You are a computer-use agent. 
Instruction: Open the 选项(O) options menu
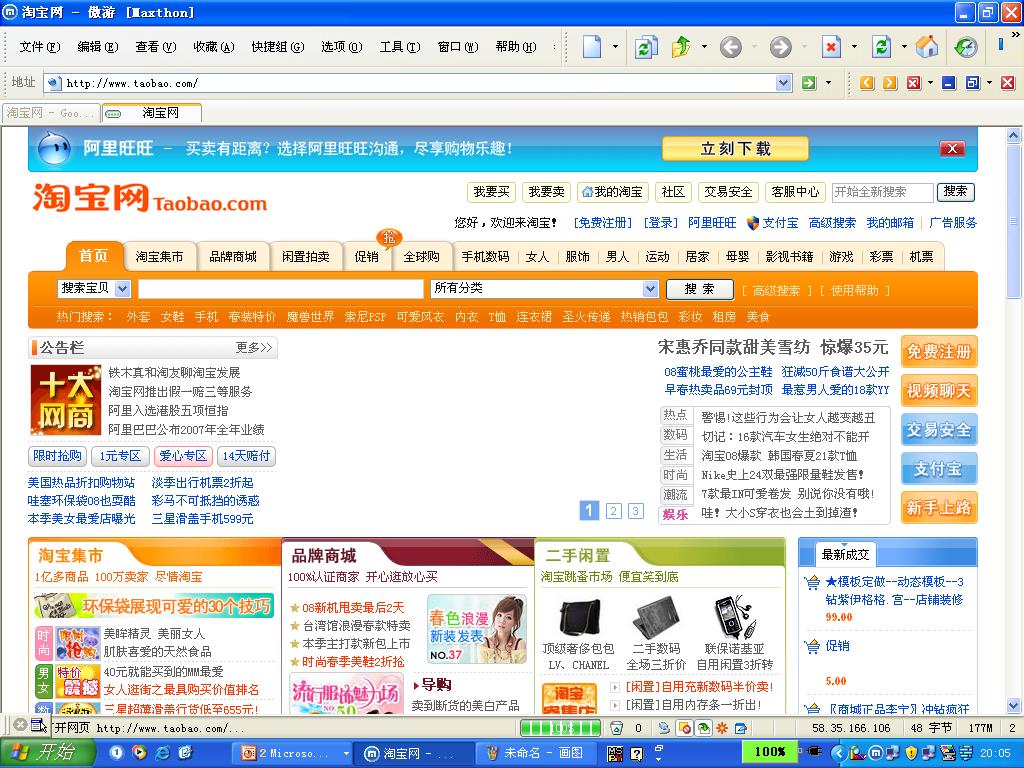click(x=342, y=47)
